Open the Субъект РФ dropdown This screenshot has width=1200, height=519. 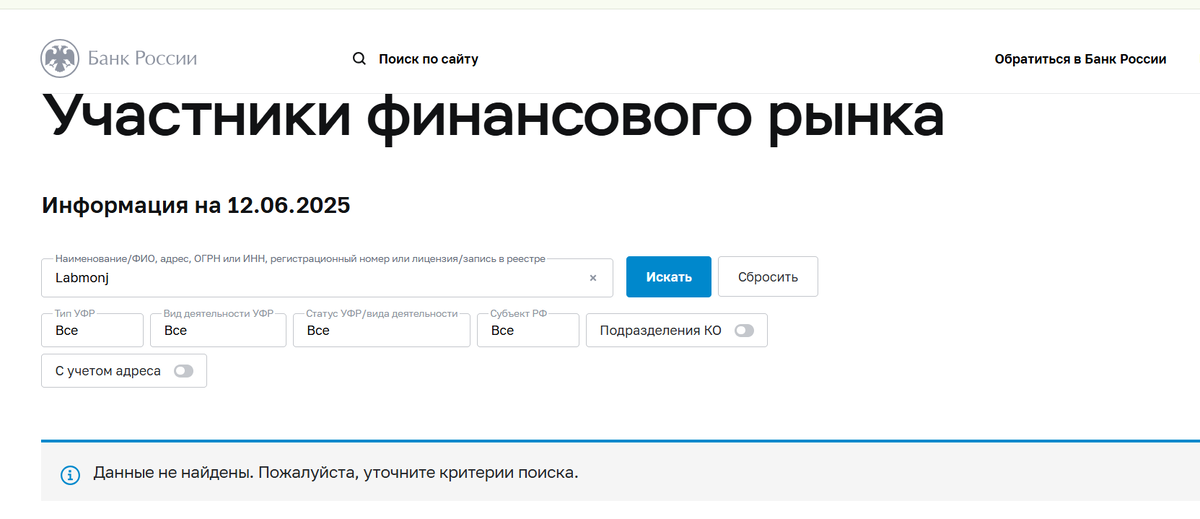528,330
